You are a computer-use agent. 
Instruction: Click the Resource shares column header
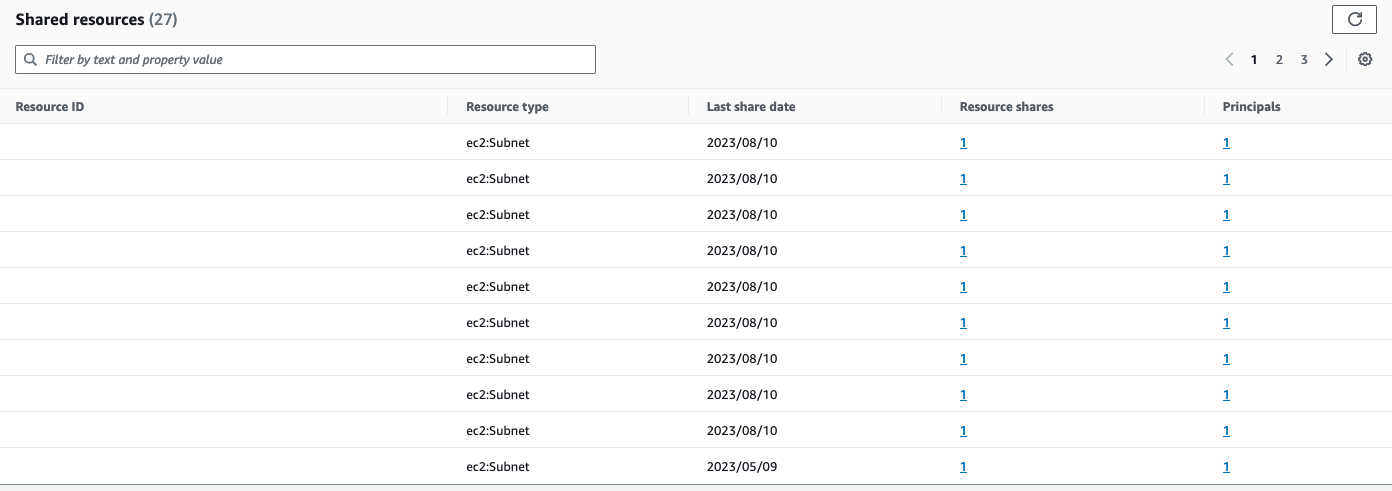click(1006, 107)
